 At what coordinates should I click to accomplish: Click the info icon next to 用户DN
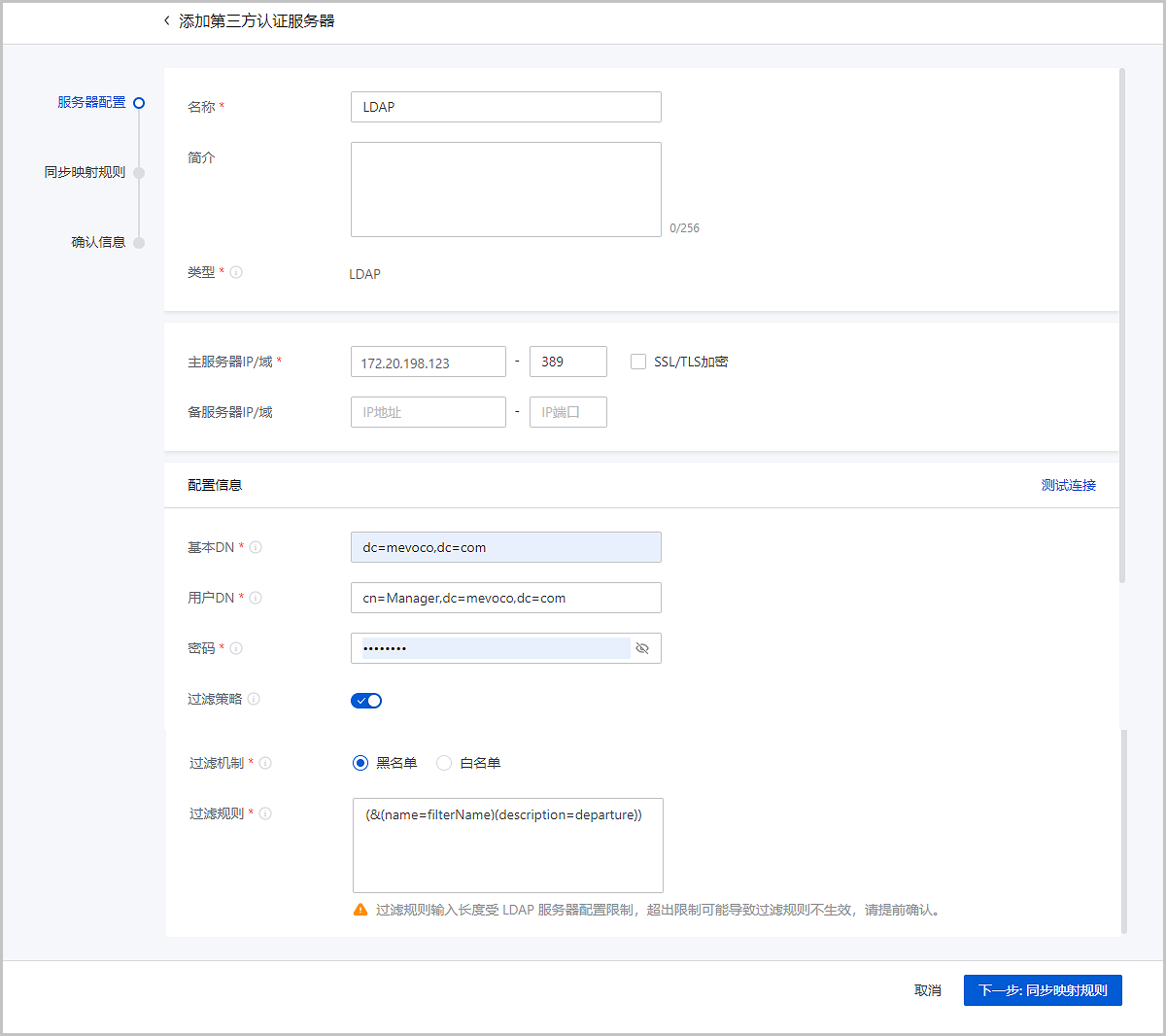pyautogui.click(x=256, y=598)
